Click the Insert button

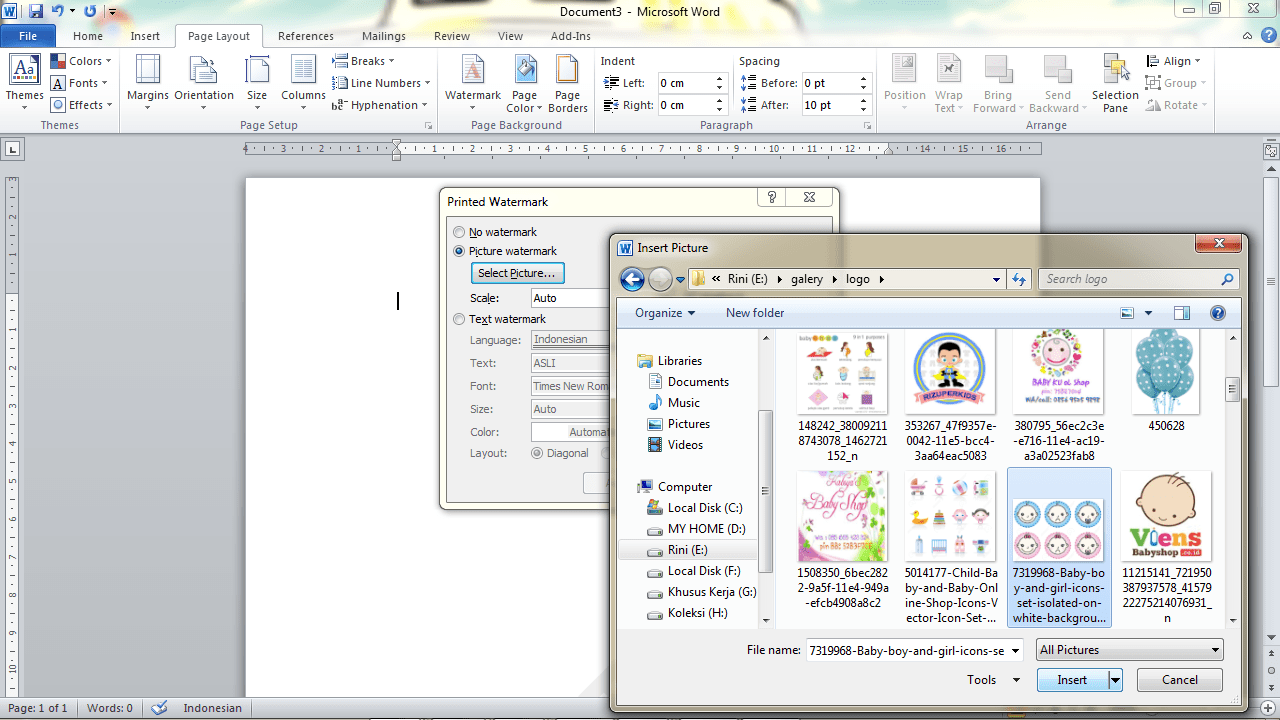1071,679
